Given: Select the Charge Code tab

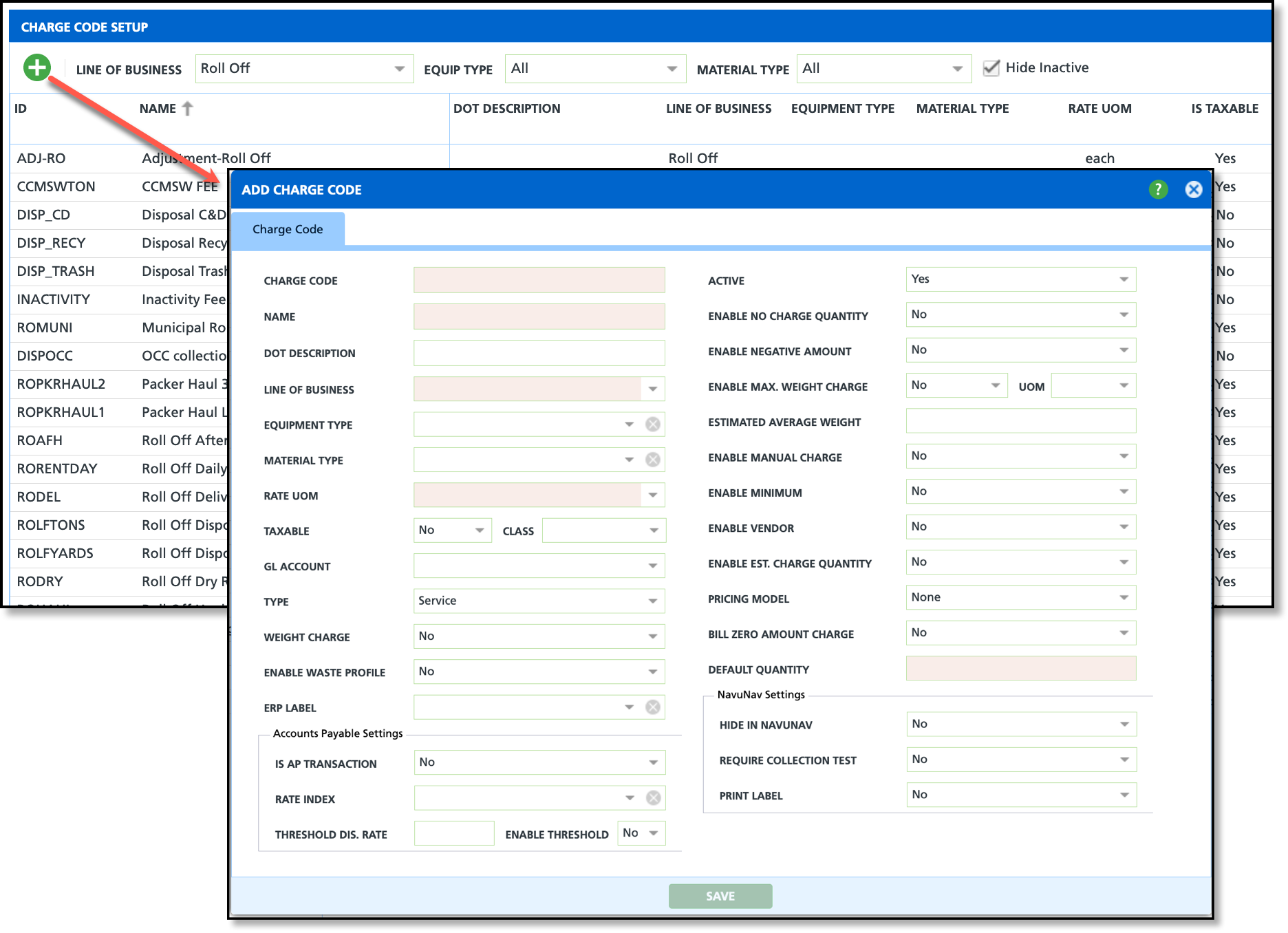Looking at the screenshot, I should [288, 229].
